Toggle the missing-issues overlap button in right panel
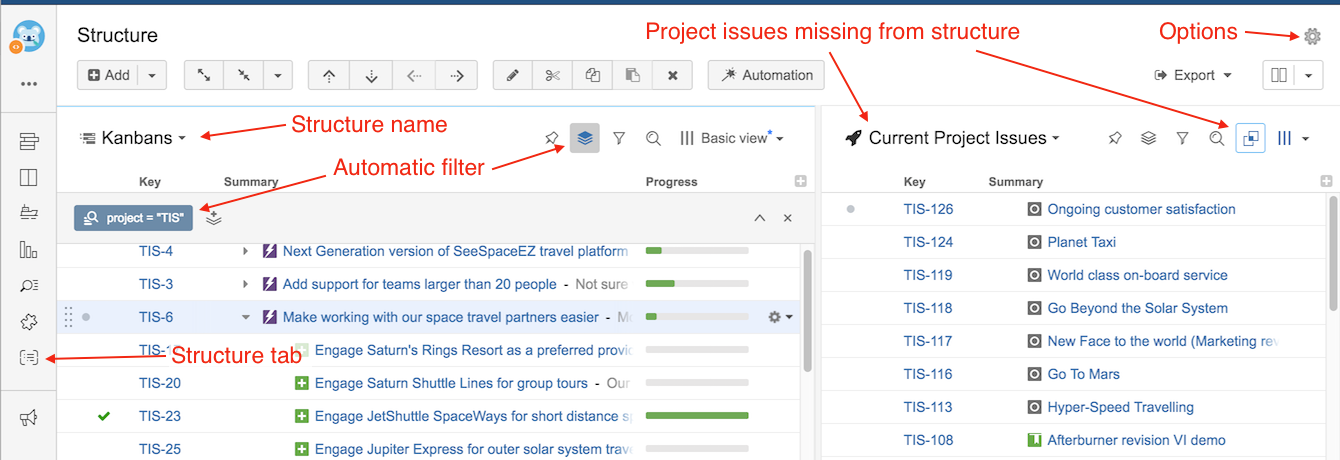Screen dimensions: 1340x460 click(1250, 138)
